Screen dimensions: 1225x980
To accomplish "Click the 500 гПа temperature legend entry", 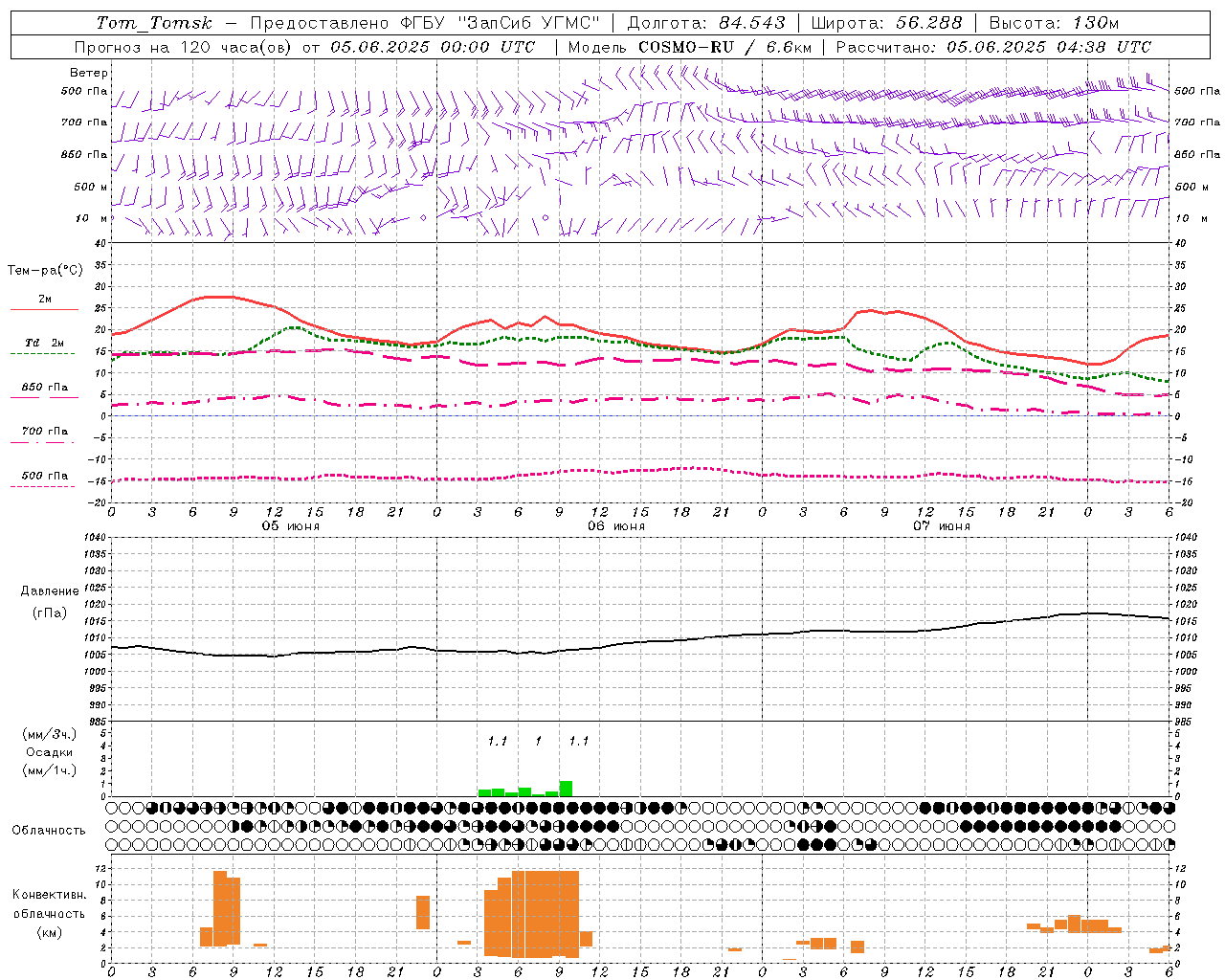I will (x=44, y=476).
